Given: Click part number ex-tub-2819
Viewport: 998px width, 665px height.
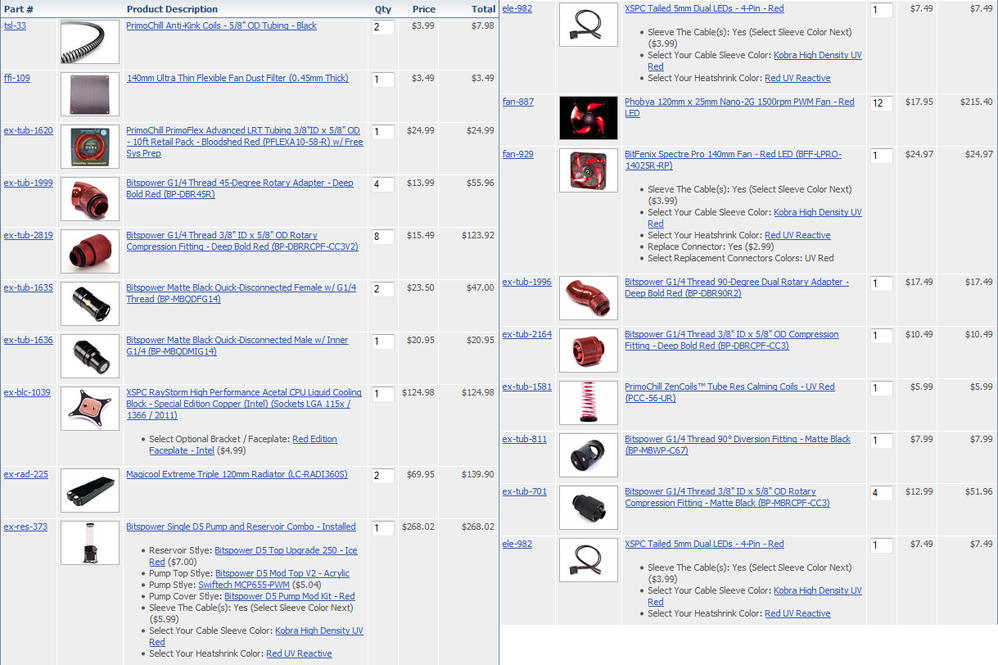Looking at the screenshot, I should [x=28, y=235].
